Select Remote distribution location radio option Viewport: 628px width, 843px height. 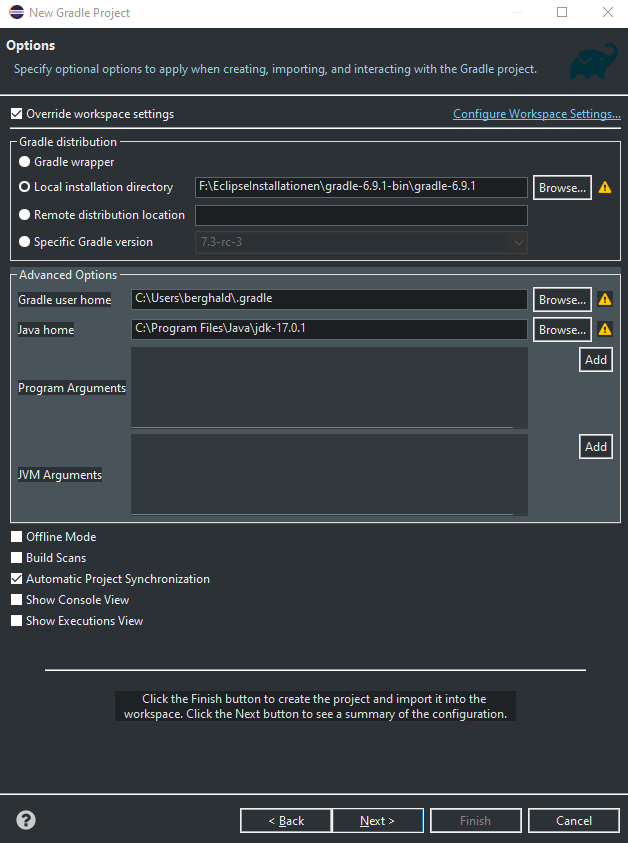24,215
